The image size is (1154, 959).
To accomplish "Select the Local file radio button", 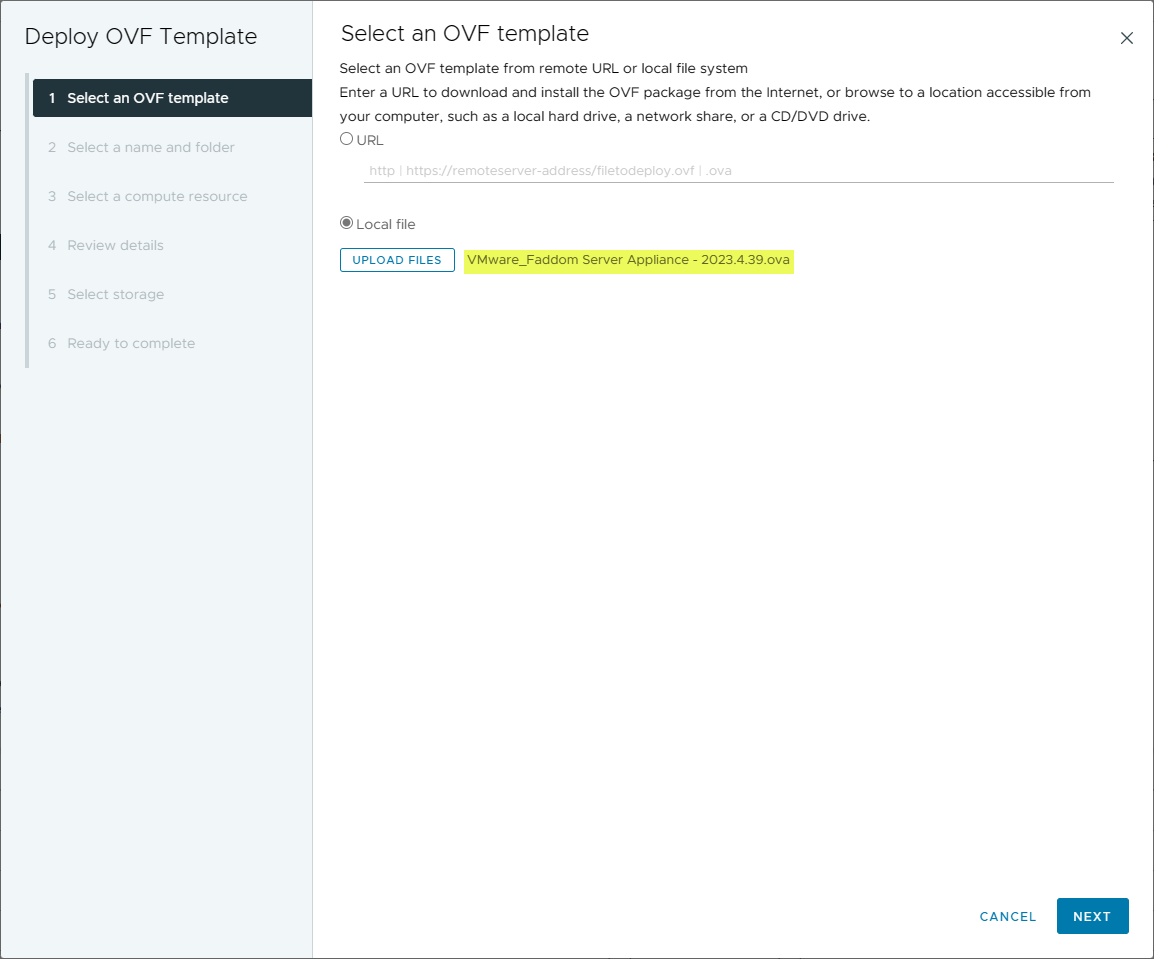I will point(347,223).
